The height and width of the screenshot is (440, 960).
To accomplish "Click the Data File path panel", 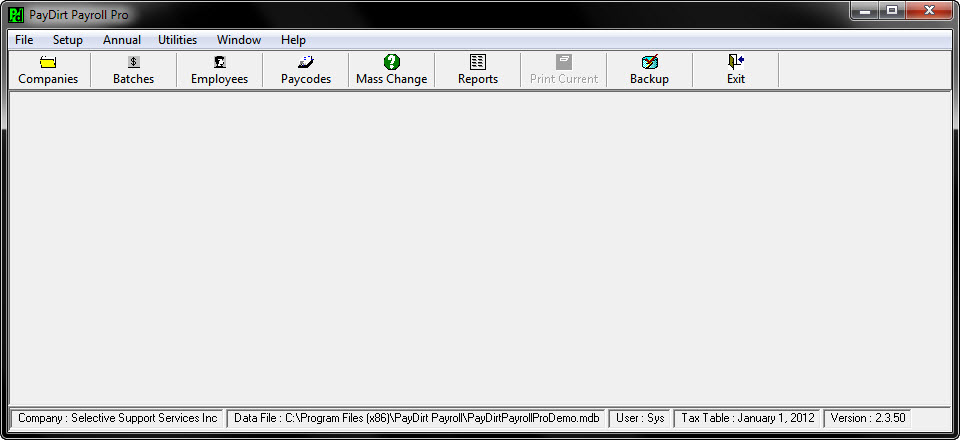I will pos(416,418).
